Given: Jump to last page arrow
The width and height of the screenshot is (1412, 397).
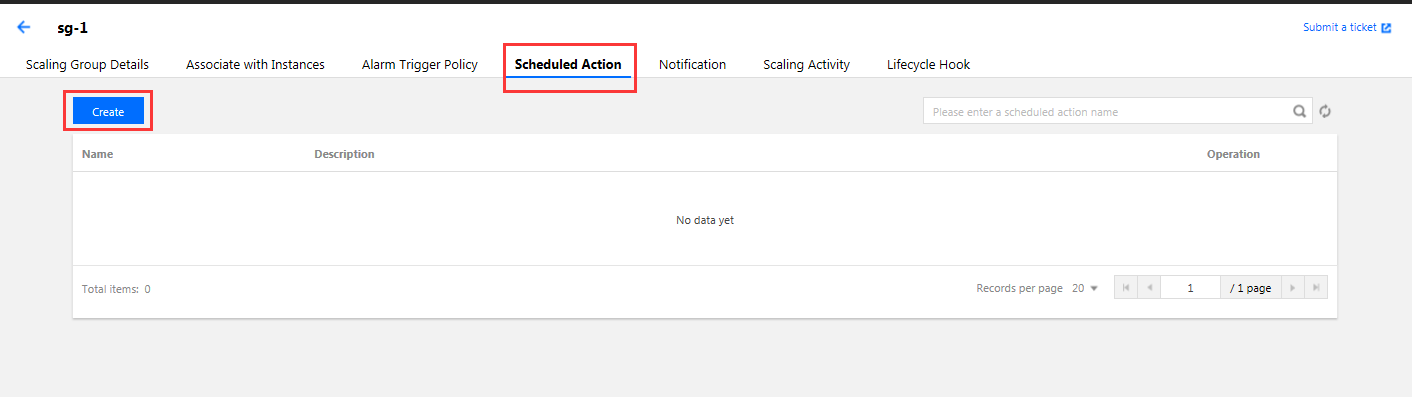Looking at the screenshot, I should point(1317,288).
